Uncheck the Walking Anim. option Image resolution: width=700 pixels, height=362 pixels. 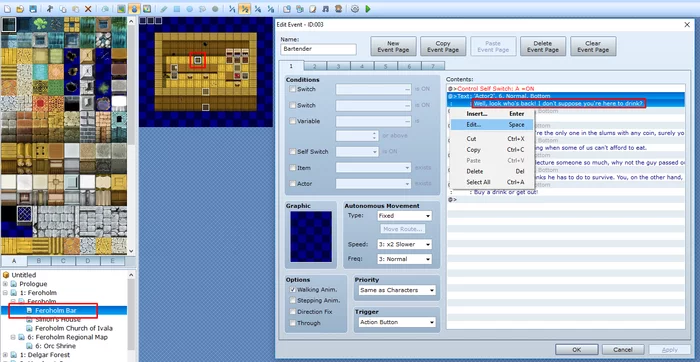pos(293,290)
